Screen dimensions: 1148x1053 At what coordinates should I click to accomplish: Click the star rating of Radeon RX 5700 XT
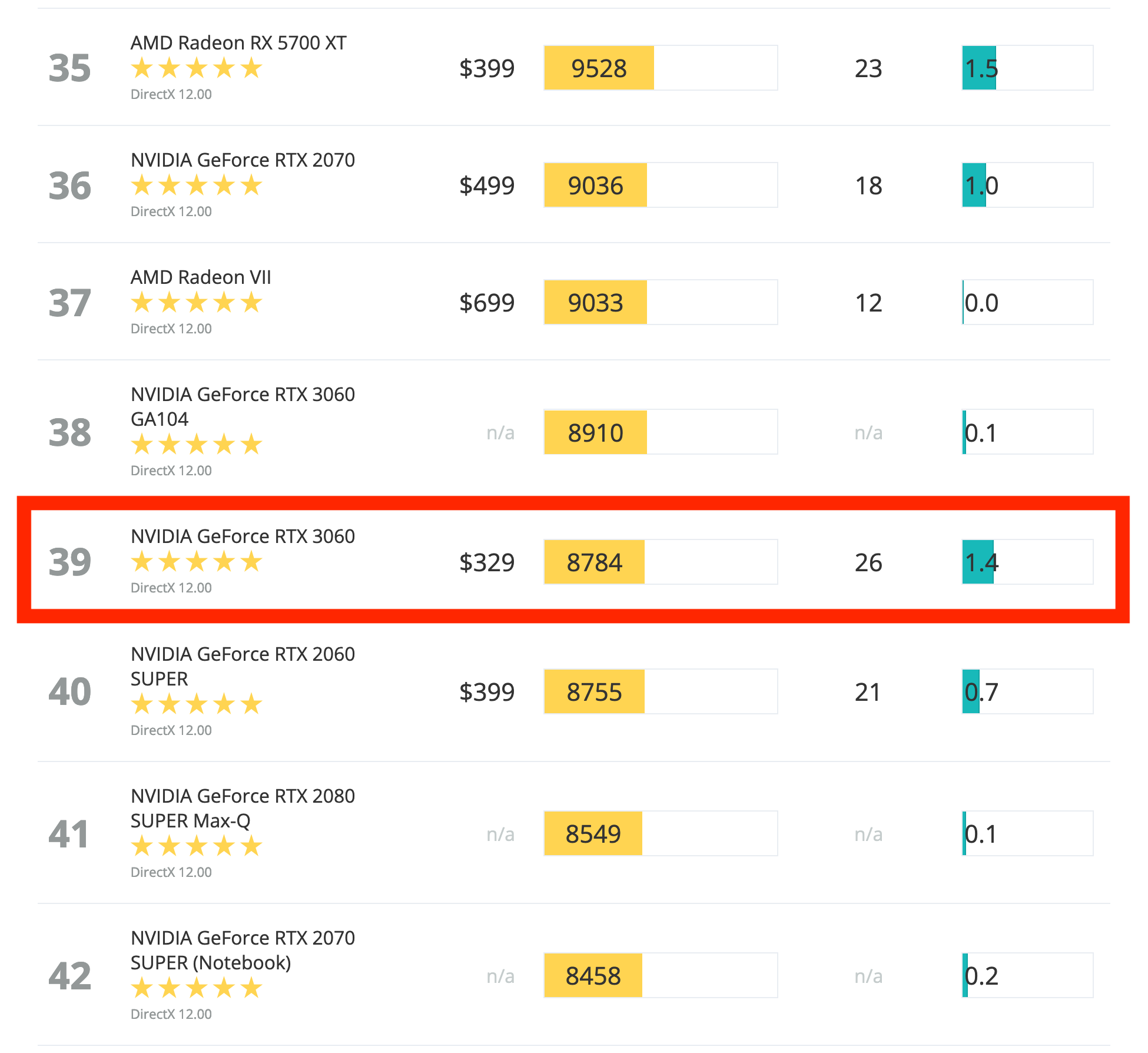197,68
